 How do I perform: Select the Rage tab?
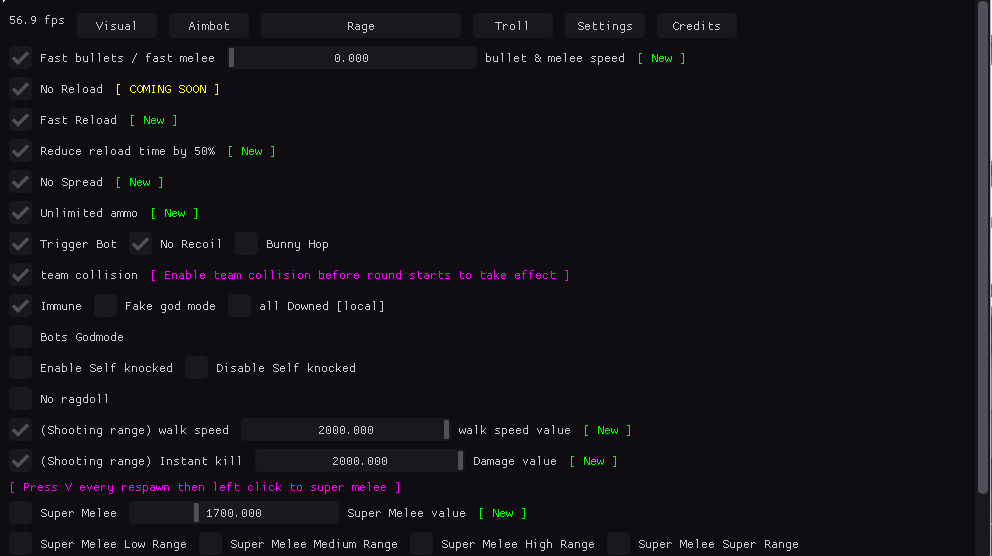[360, 26]
